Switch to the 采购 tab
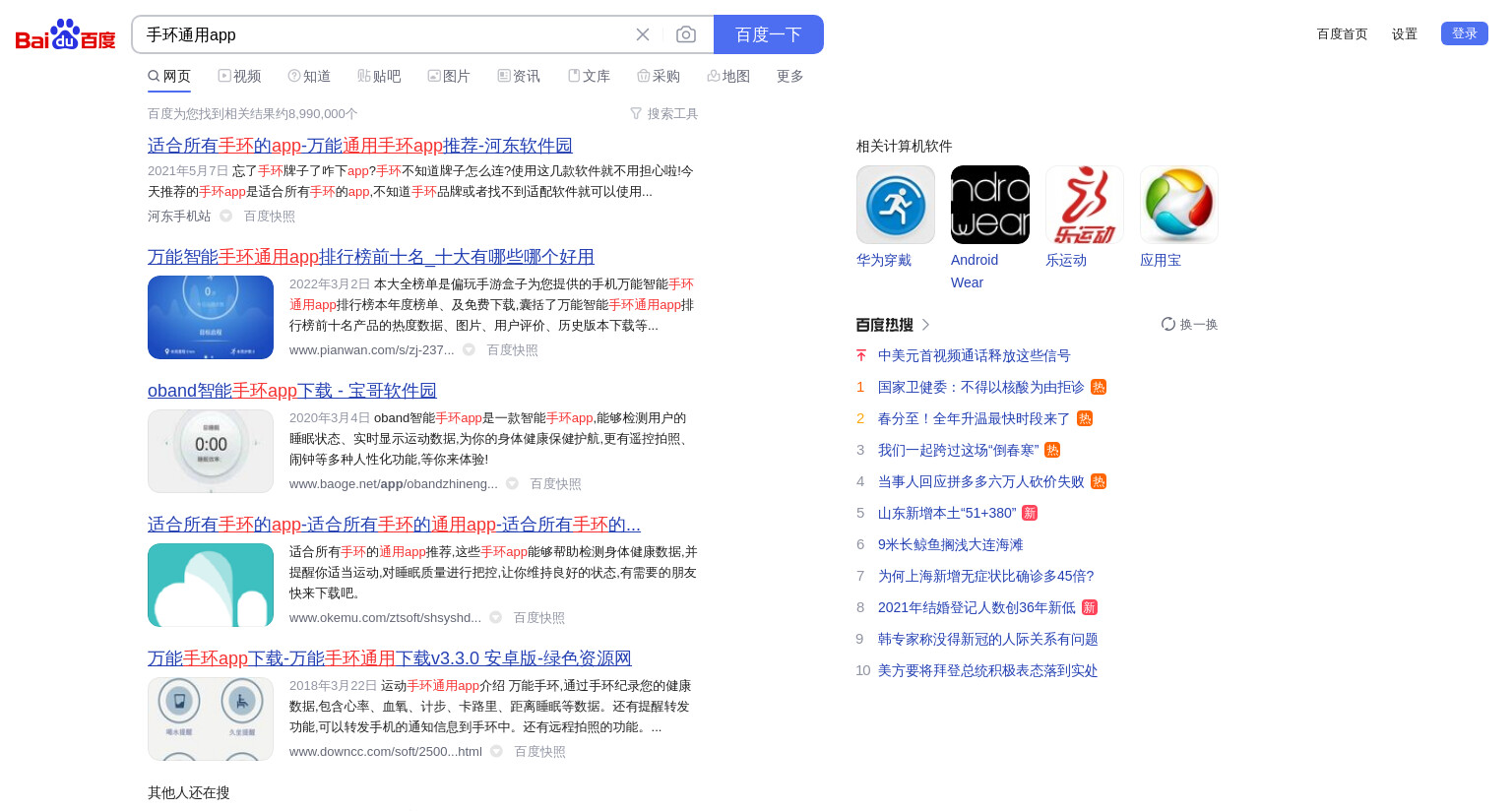This screenshot has width=1512, height=811. tap(659, 76)
